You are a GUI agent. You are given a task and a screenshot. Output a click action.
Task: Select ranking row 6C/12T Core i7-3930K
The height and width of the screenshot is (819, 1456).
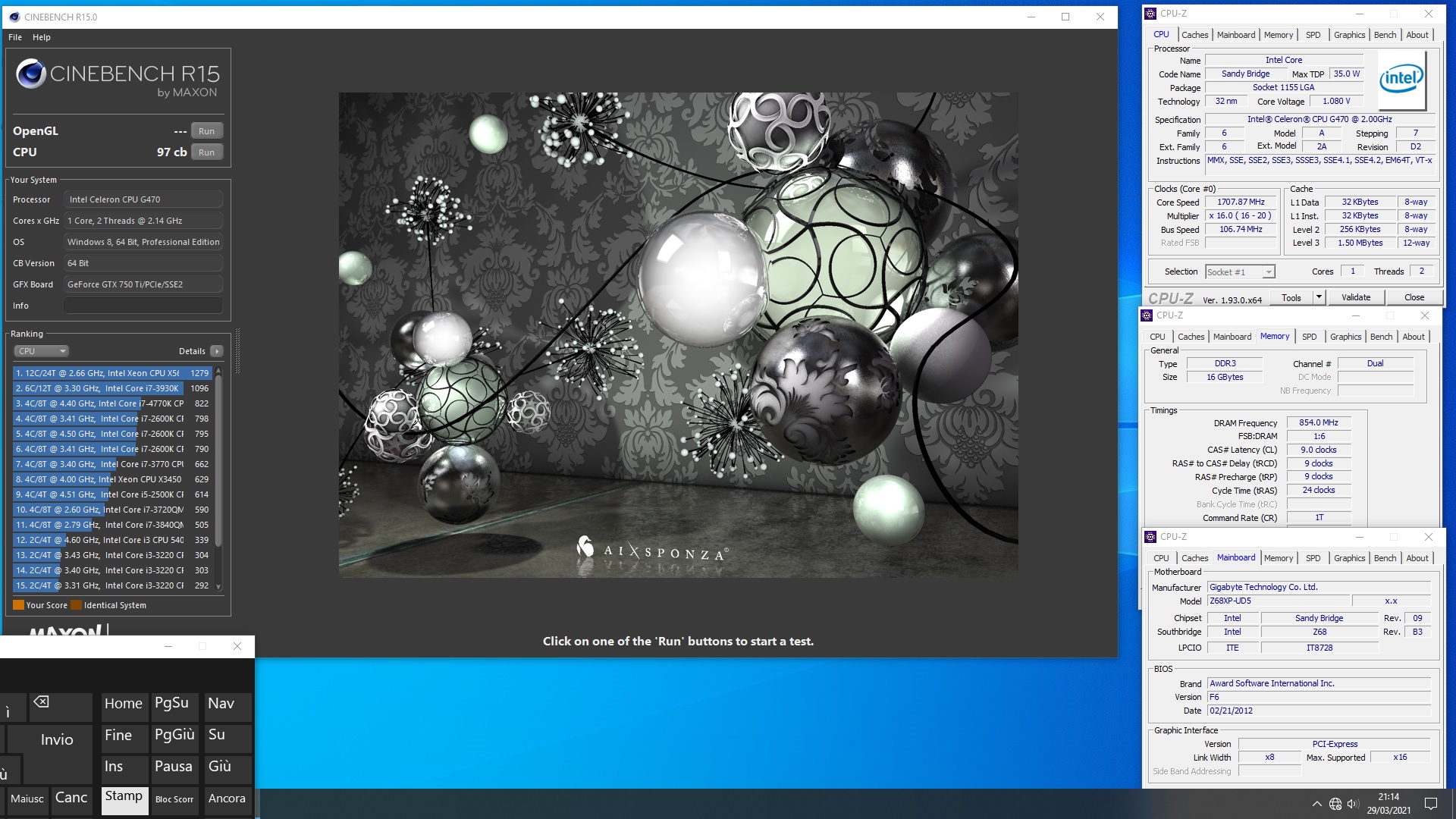coord(112,388)
